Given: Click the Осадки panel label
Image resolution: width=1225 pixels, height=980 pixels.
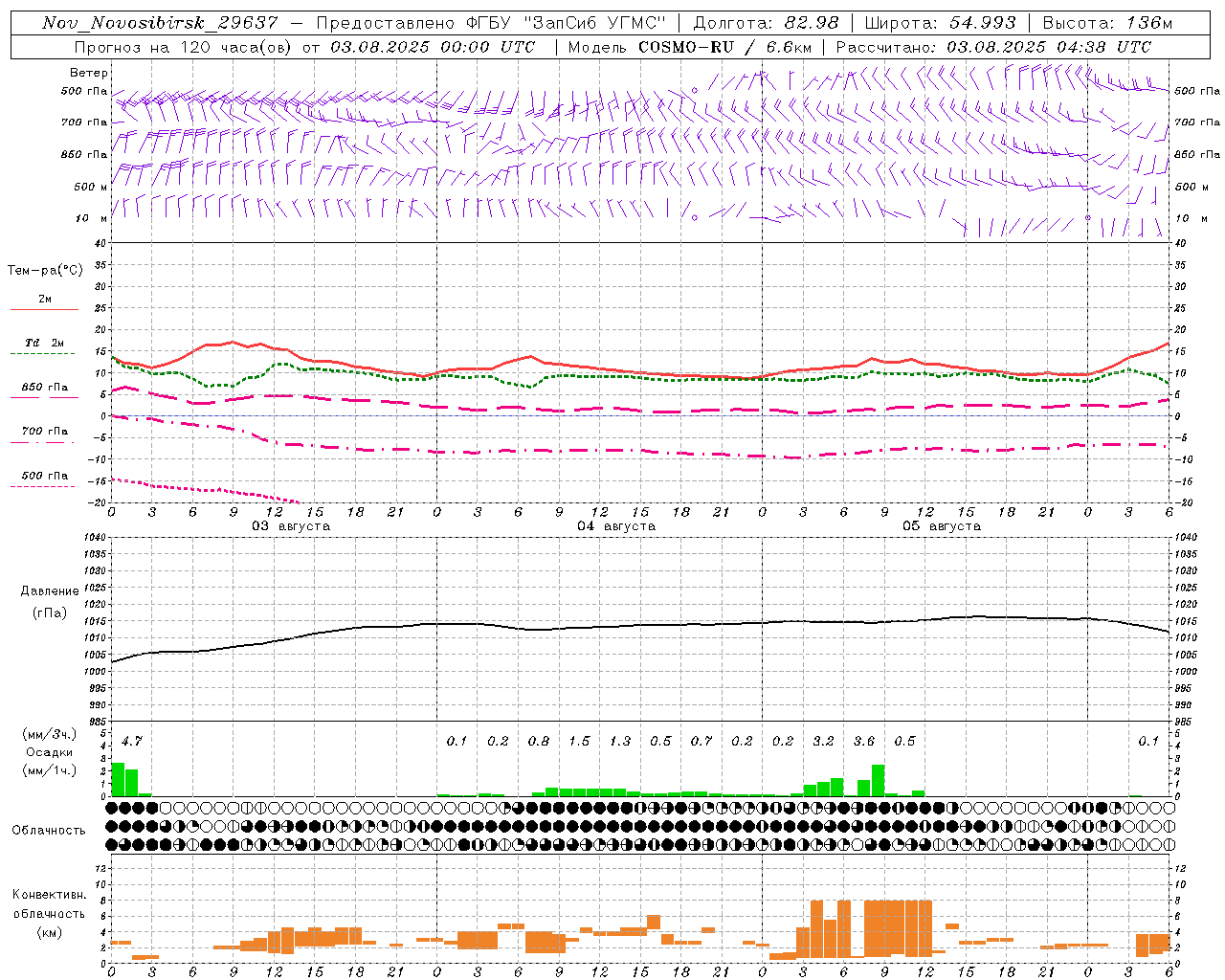Looking at the screenshot, I should pyautogui.click(x=50, y=752).
